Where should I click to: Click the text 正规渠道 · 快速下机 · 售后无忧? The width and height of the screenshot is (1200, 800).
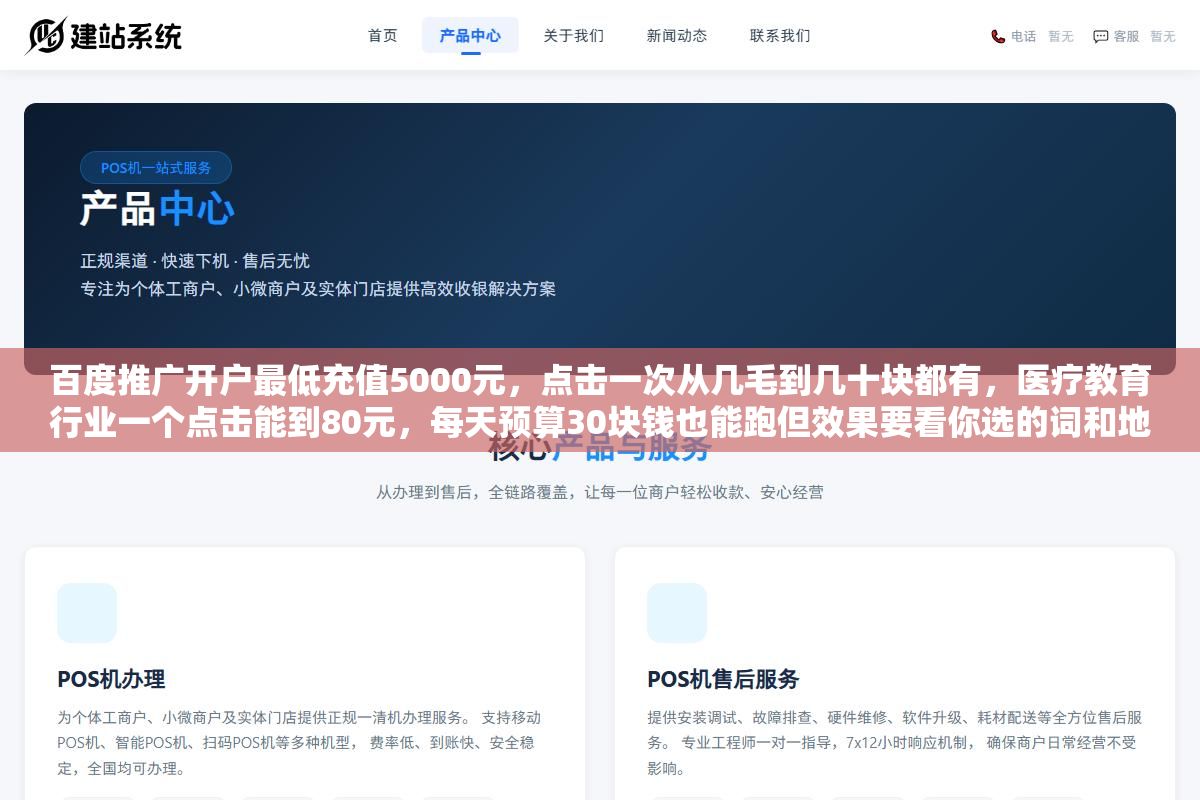click(x=195, y=261)
